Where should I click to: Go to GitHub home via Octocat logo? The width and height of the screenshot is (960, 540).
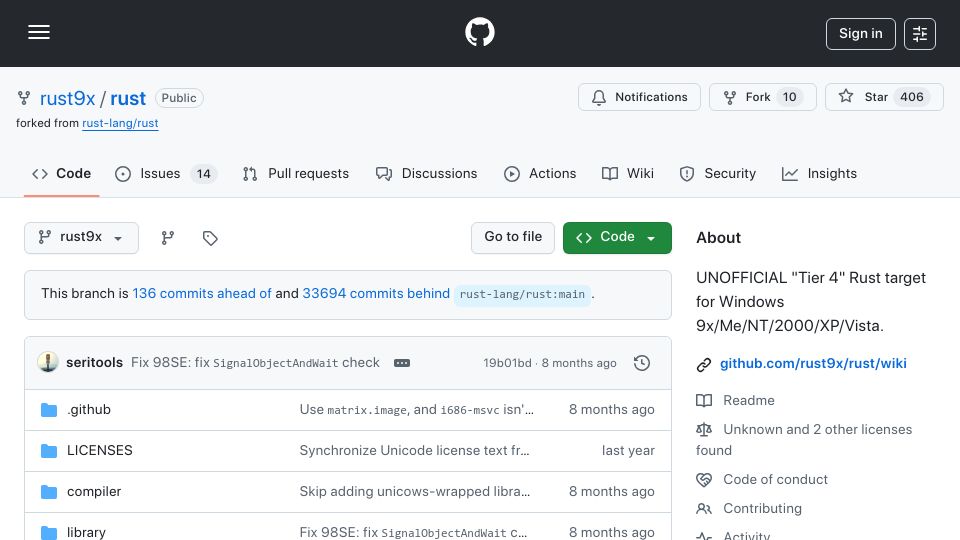[479, 32]
